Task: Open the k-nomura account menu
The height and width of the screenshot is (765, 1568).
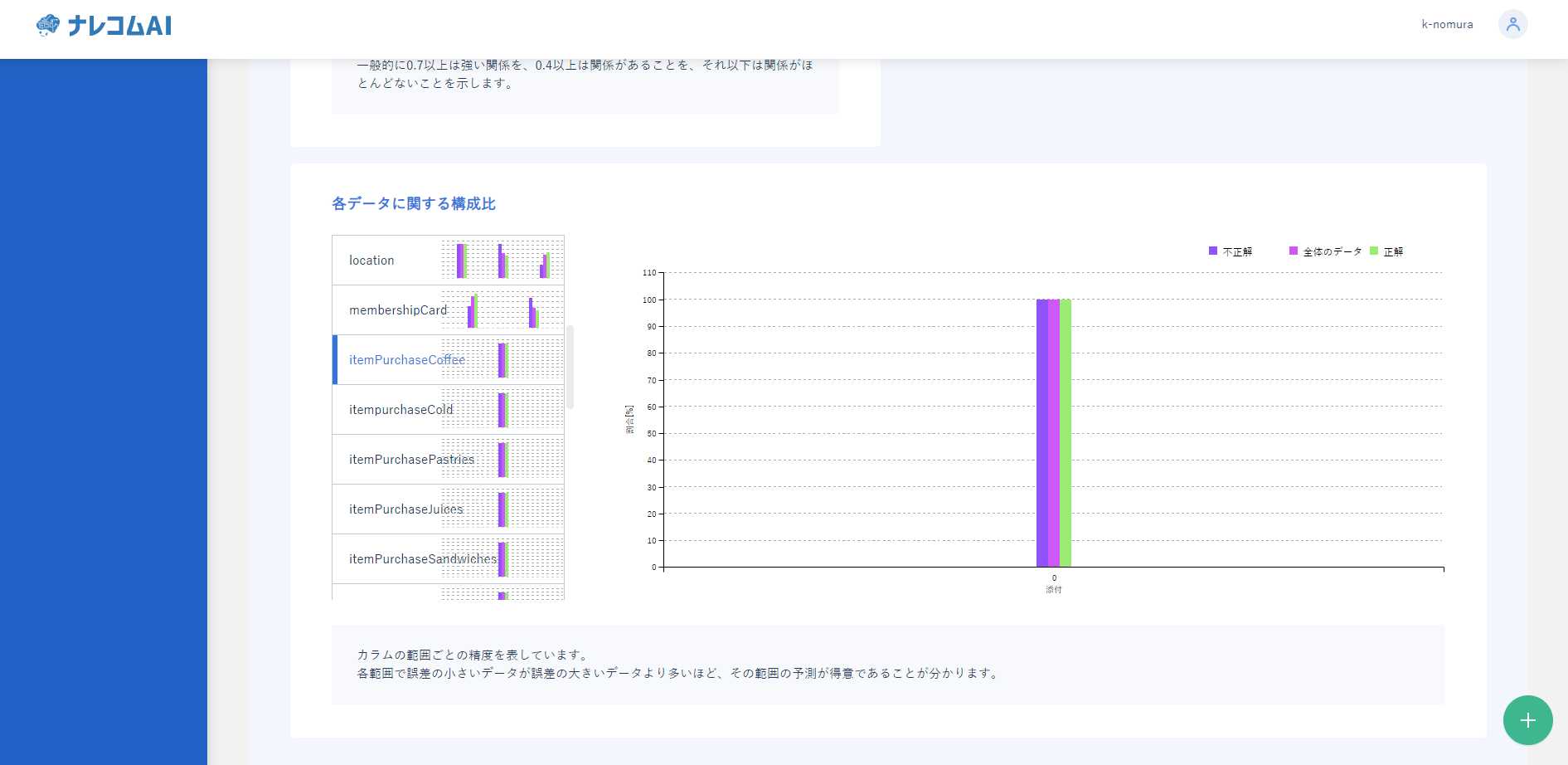Action: [x=1446, y=24]
